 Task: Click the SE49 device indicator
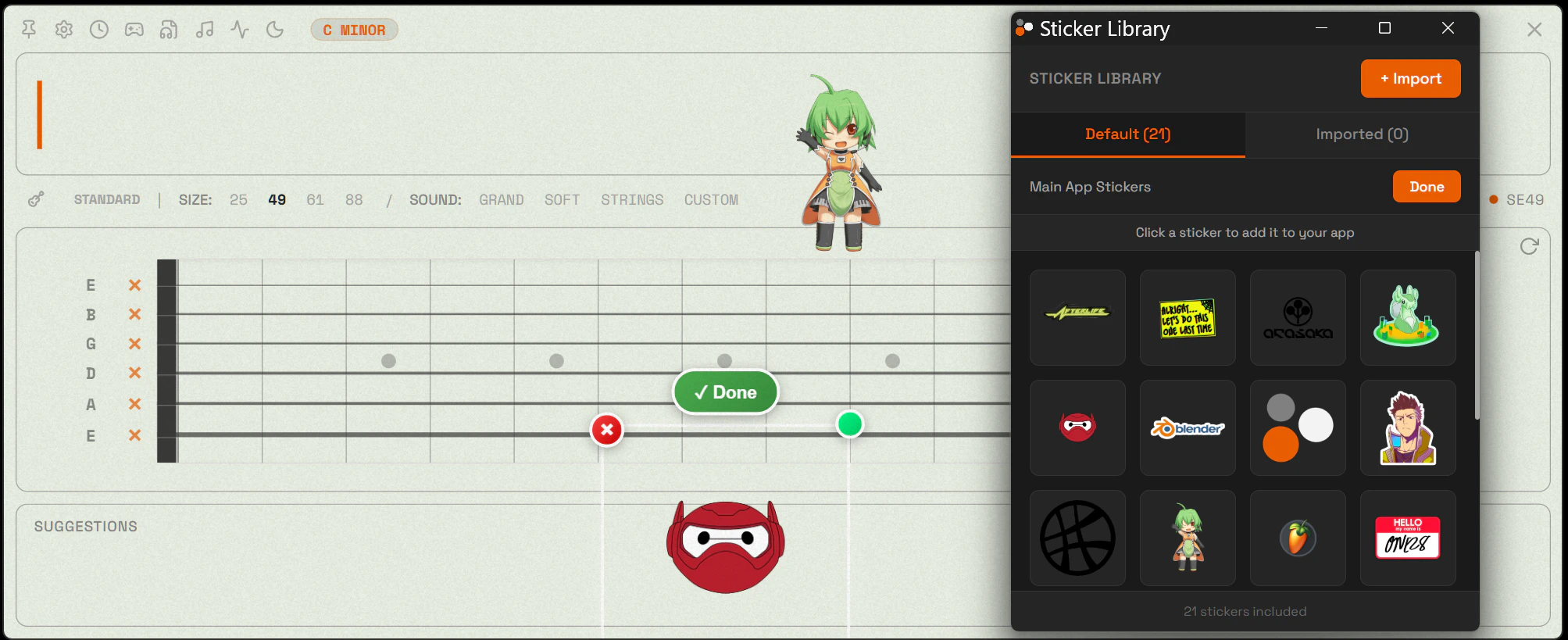(x=1516, y=199)
